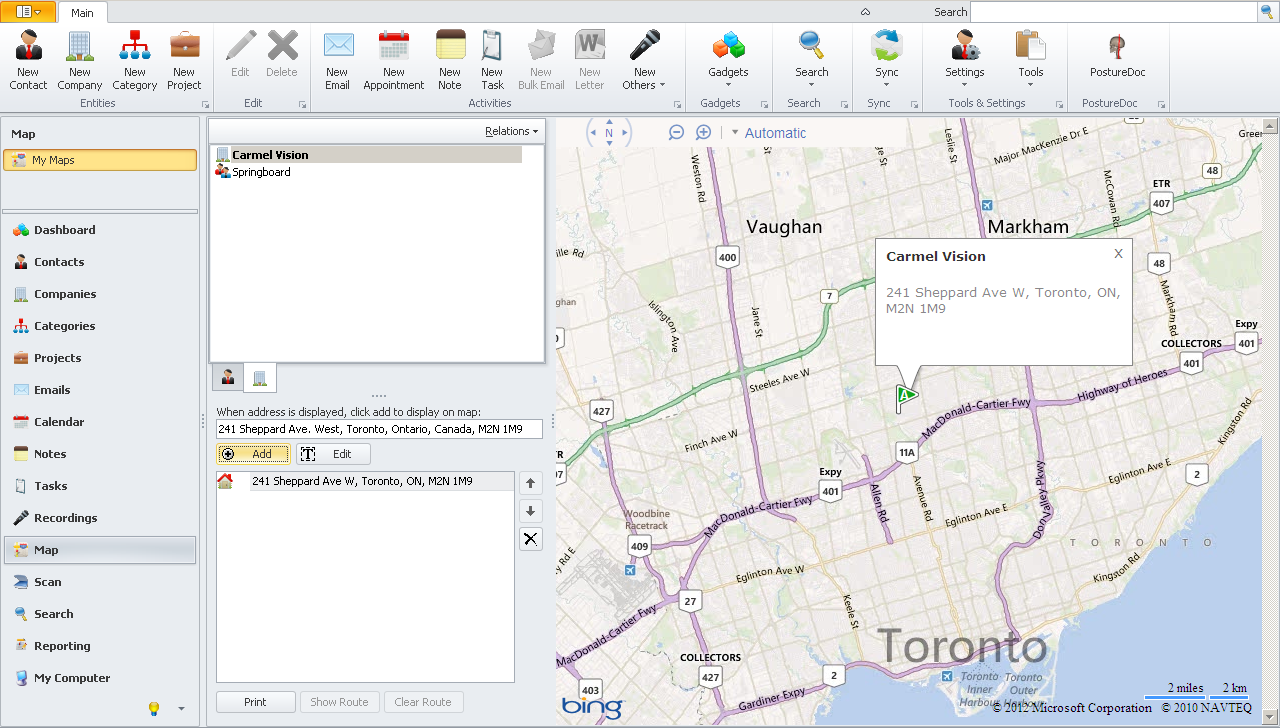This screenshot has width=1280, height=728.
Task: Zoom in on the map with the plus icon
Action: (703, 131)
